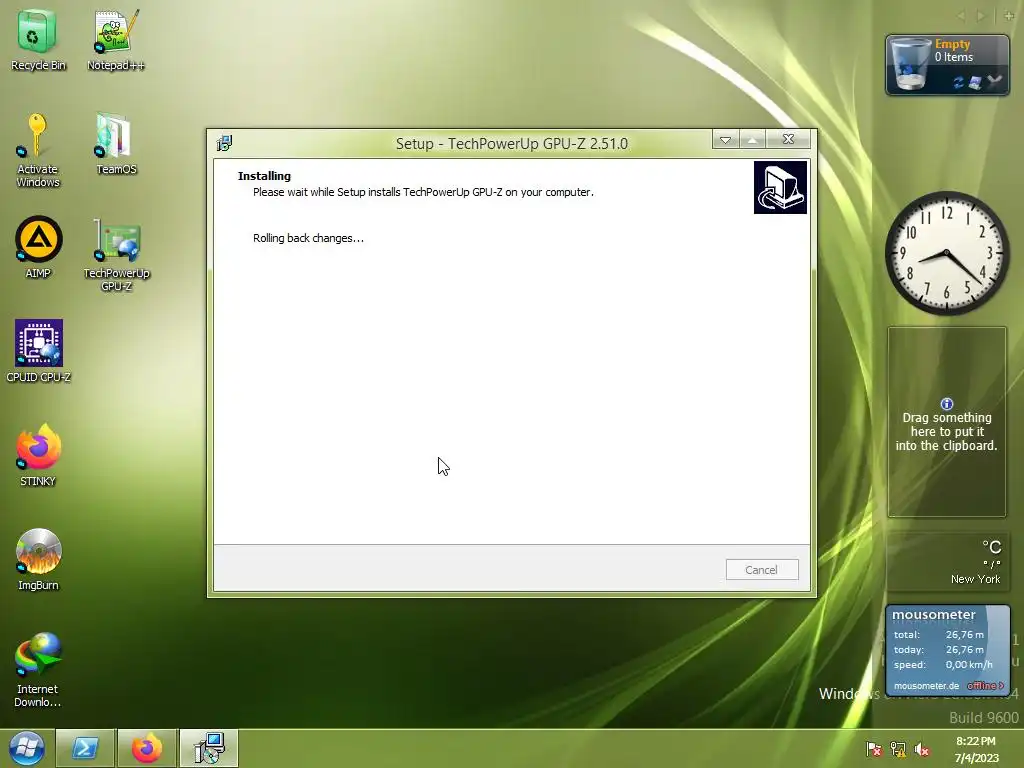
Task: Launch Notepad++ from the desktop
Action: [116, 40]
